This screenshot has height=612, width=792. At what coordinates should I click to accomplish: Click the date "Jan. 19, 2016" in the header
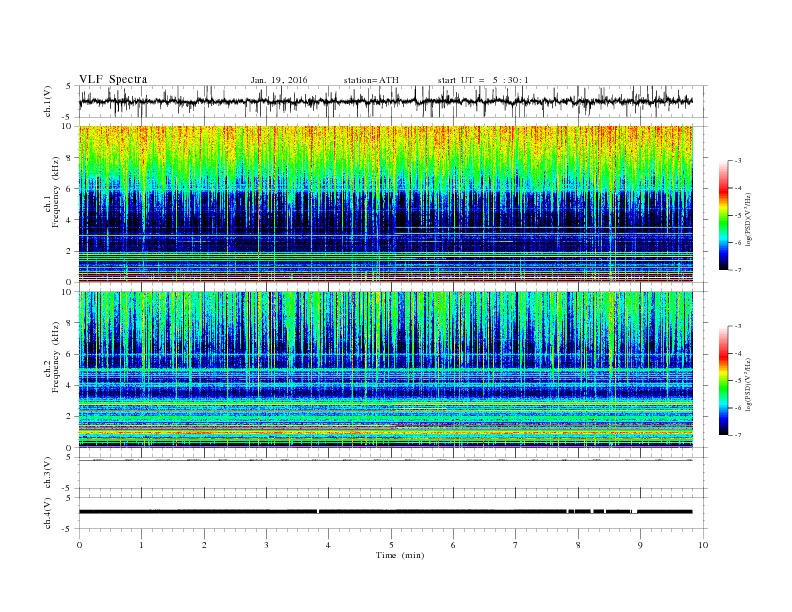click(x=279, y=80)
